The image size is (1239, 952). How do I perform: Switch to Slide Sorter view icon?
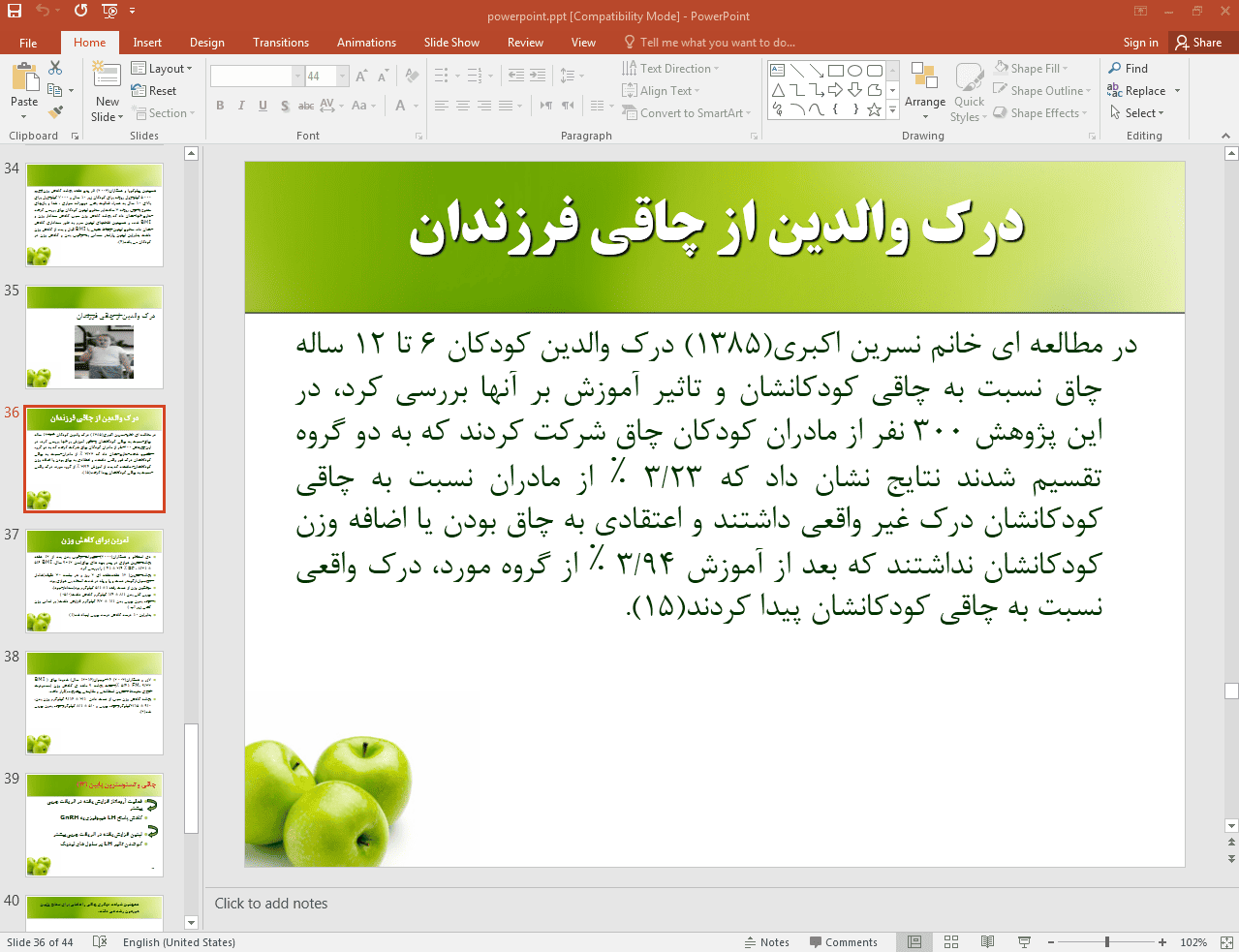coord(951,942)
